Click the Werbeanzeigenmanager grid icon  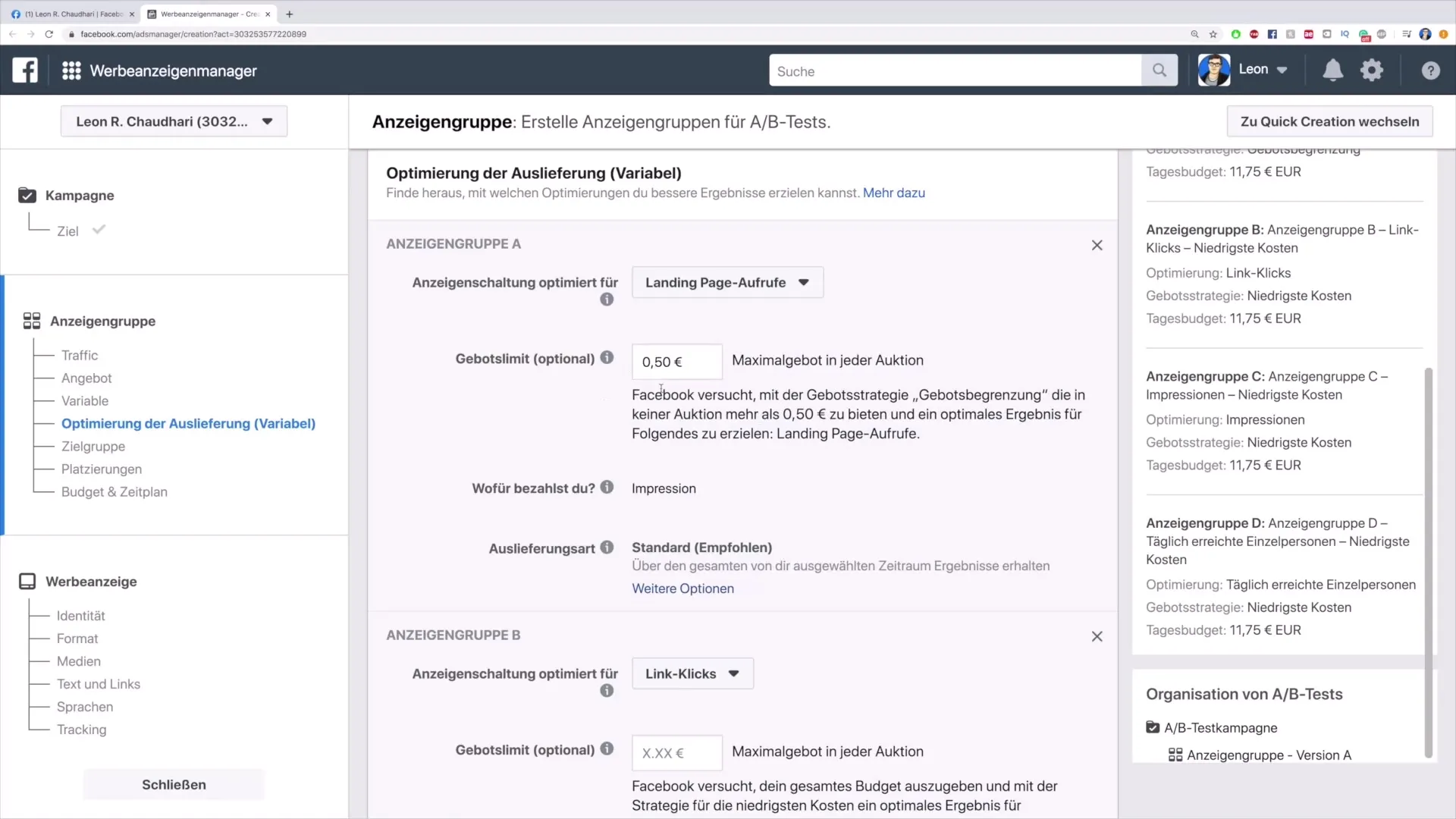[71, 70]
